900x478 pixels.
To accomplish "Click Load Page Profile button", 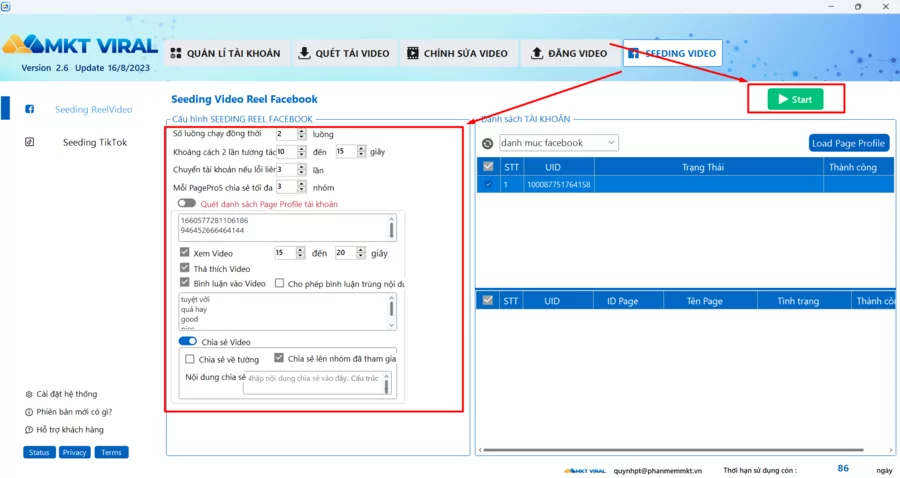I will point(848,143).
